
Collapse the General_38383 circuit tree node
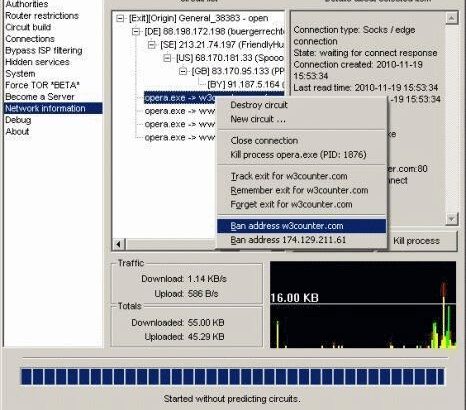tap(120, 19)
